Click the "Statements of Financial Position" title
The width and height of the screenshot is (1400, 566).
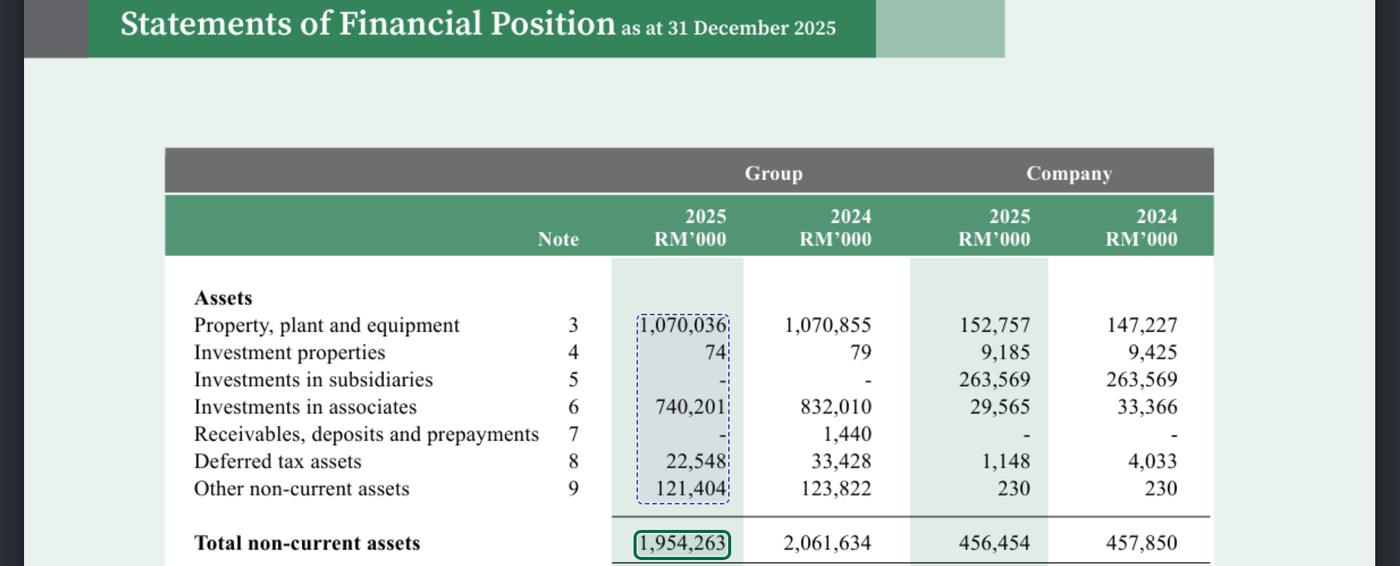pos(367,24)
